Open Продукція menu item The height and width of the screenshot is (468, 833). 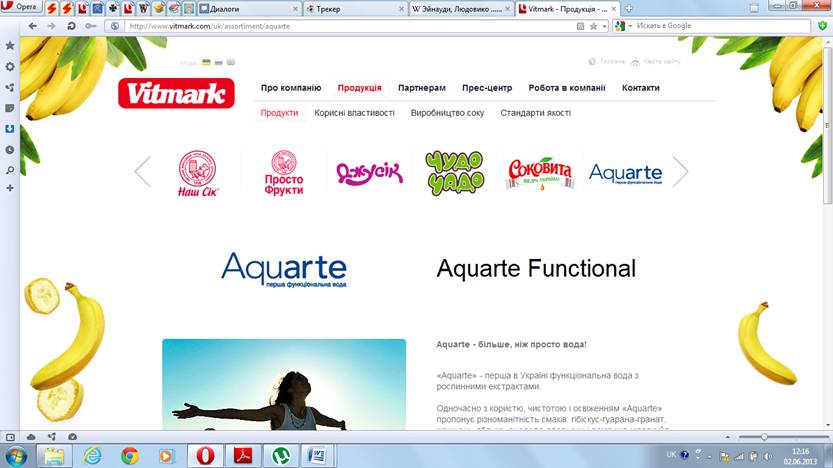tap(360, 88)
